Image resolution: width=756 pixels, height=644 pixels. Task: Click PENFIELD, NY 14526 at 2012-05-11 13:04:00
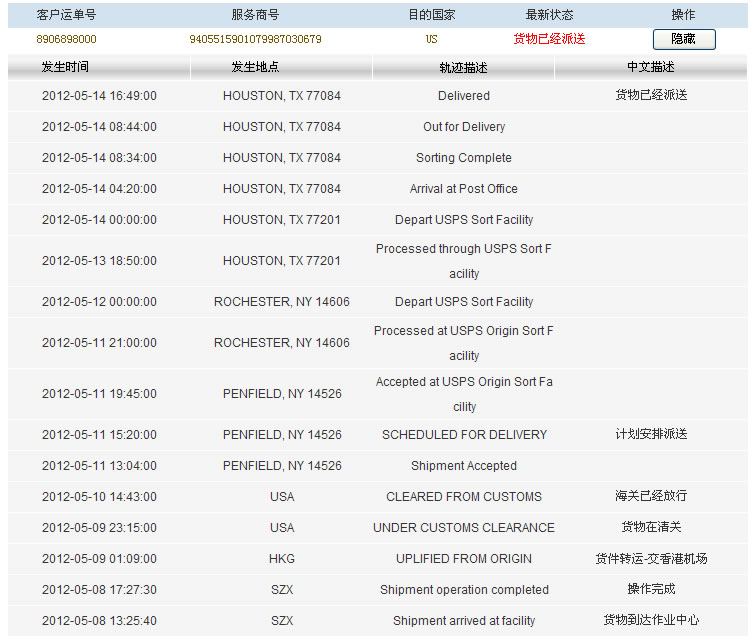click(x=282, y=466)
